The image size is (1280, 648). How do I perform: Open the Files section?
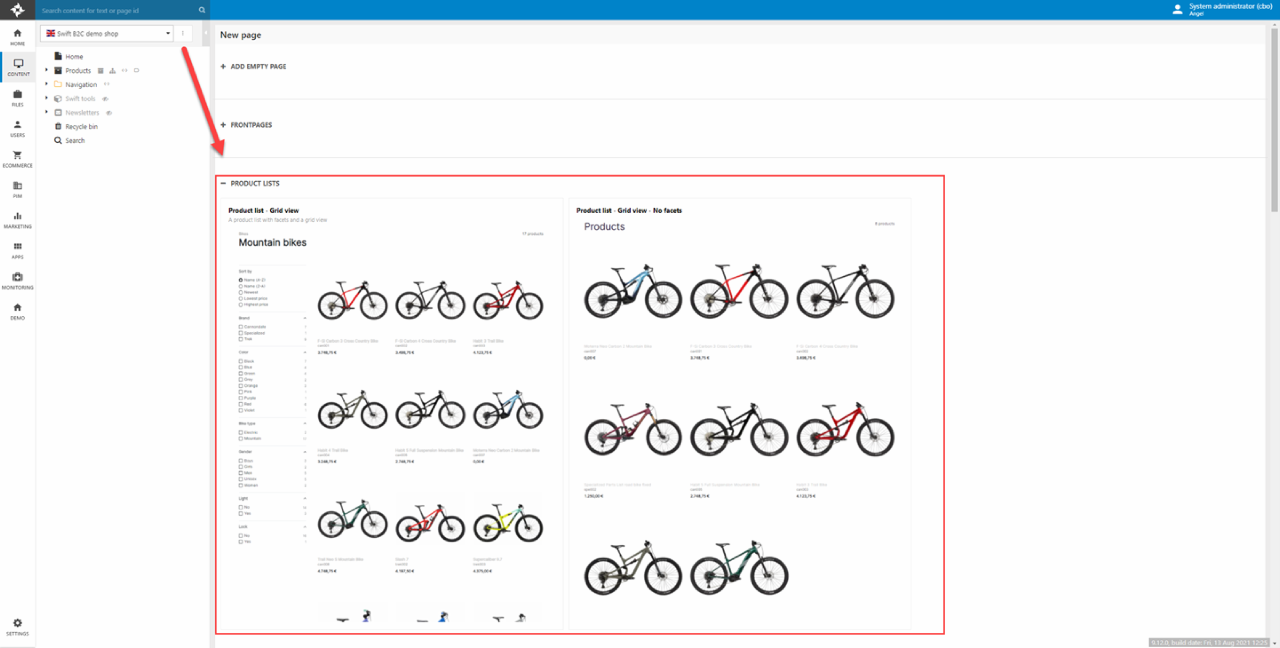[x=17, y=97]
